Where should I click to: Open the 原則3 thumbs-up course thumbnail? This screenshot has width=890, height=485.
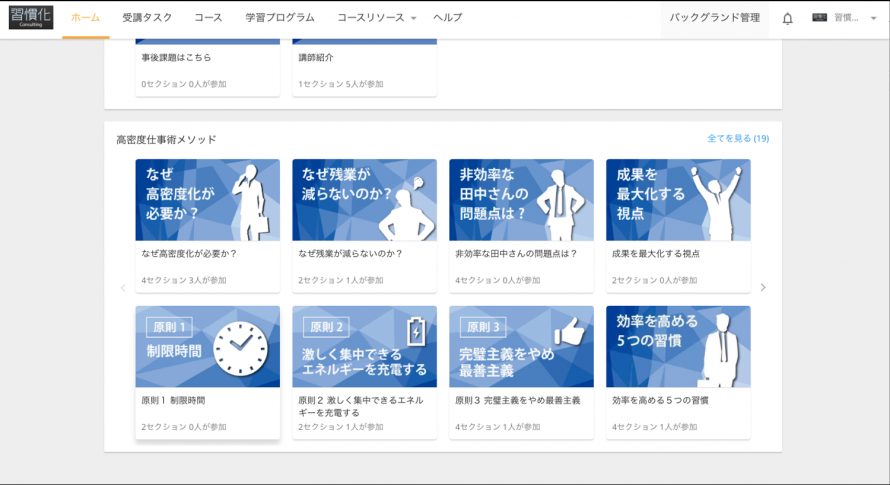click(521, 346)
